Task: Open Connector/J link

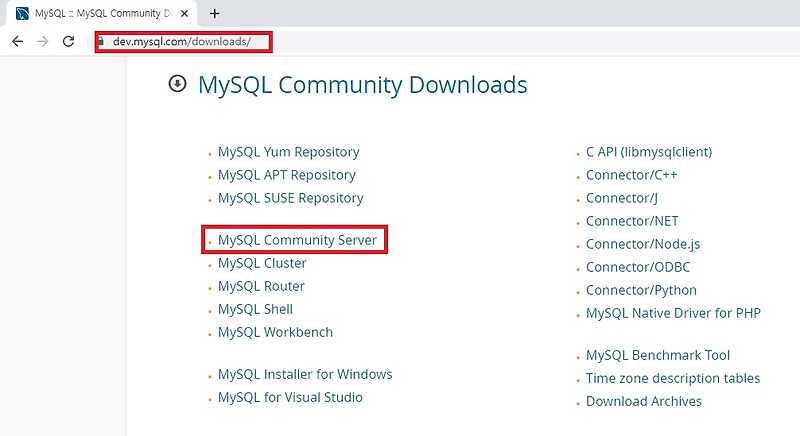Action: pyautogui.click(x=622, y=198)
